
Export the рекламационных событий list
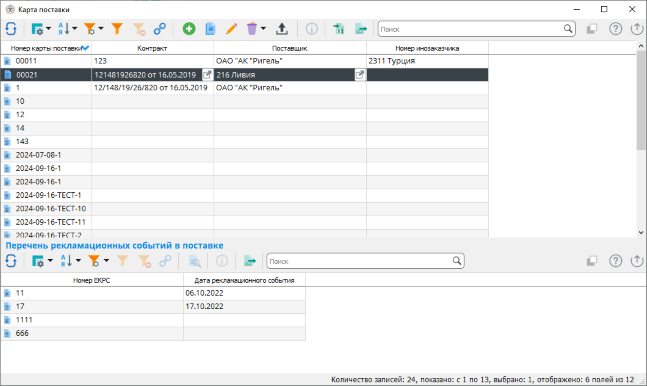coord(250,261)
